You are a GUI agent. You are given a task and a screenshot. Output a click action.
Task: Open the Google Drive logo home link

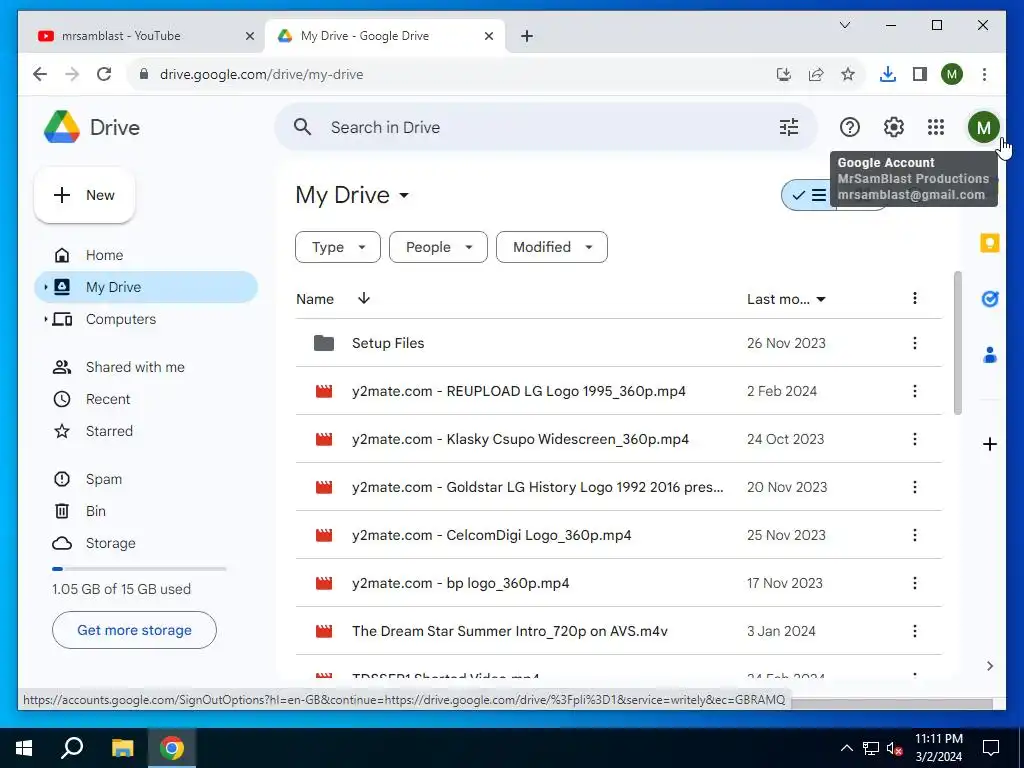[x=92, y=127]
